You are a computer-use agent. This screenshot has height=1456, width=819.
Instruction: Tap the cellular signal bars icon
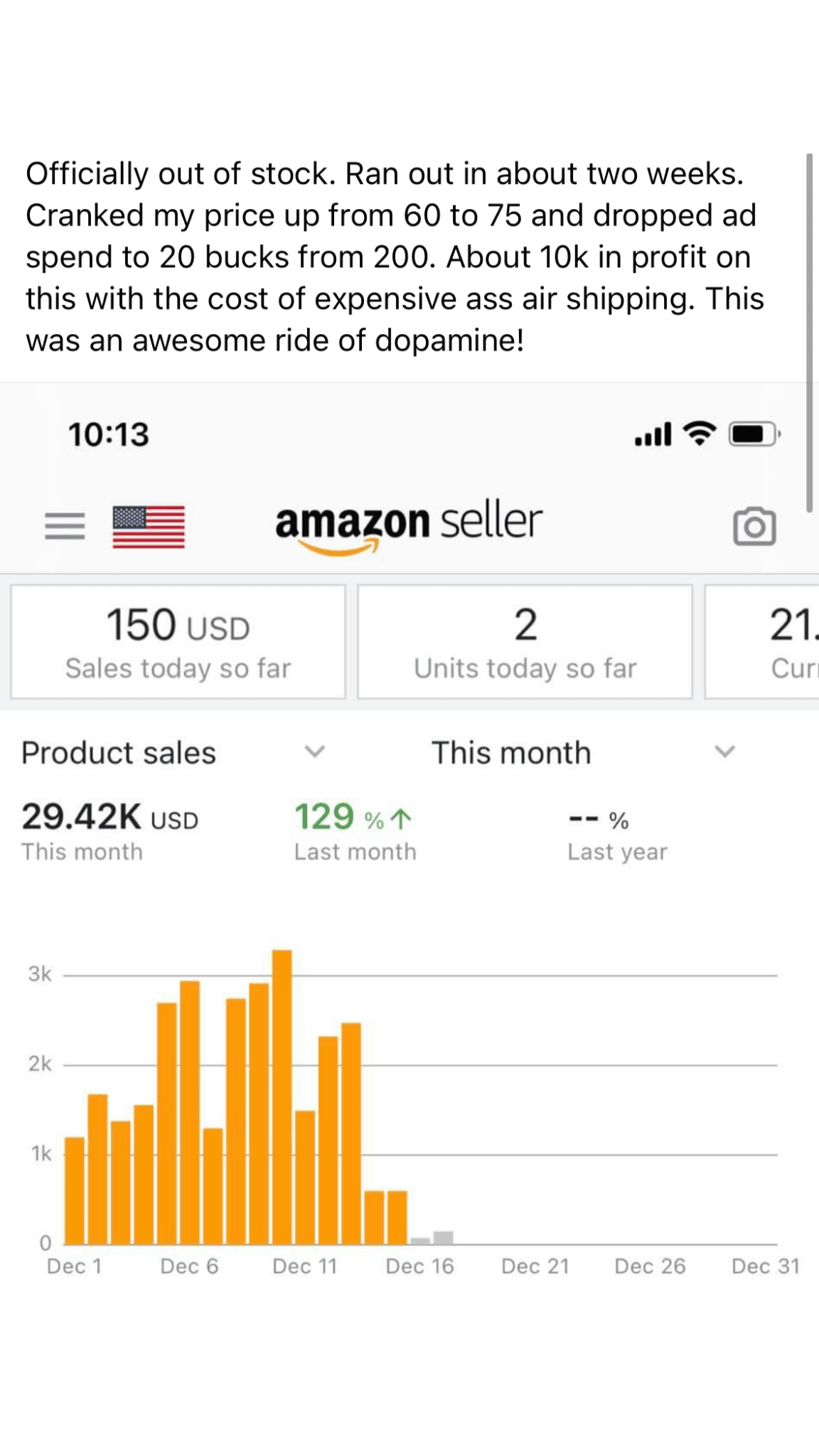pyautogui.click(x=653, y=434)
